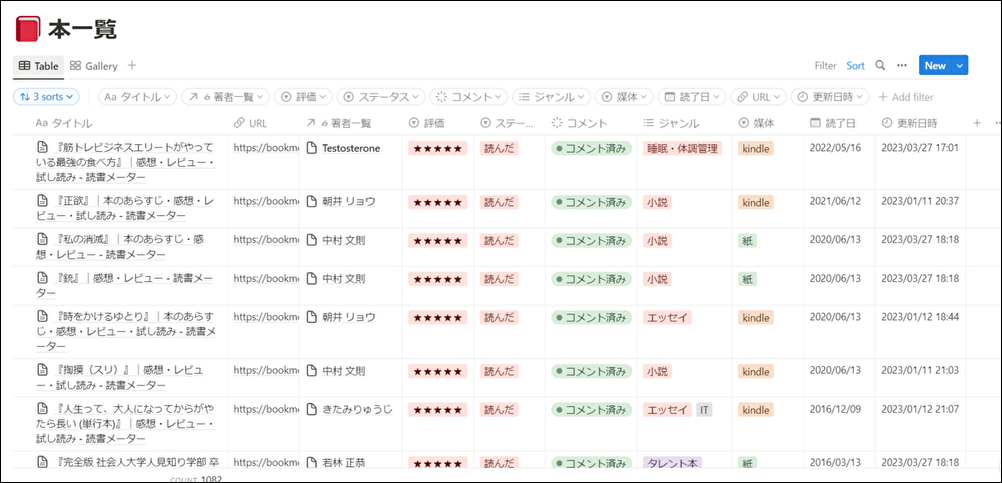Click 紙 tag in 『私の消滅』 row
The height and width of the screenshot is (483, 1002).
point(747,240)
